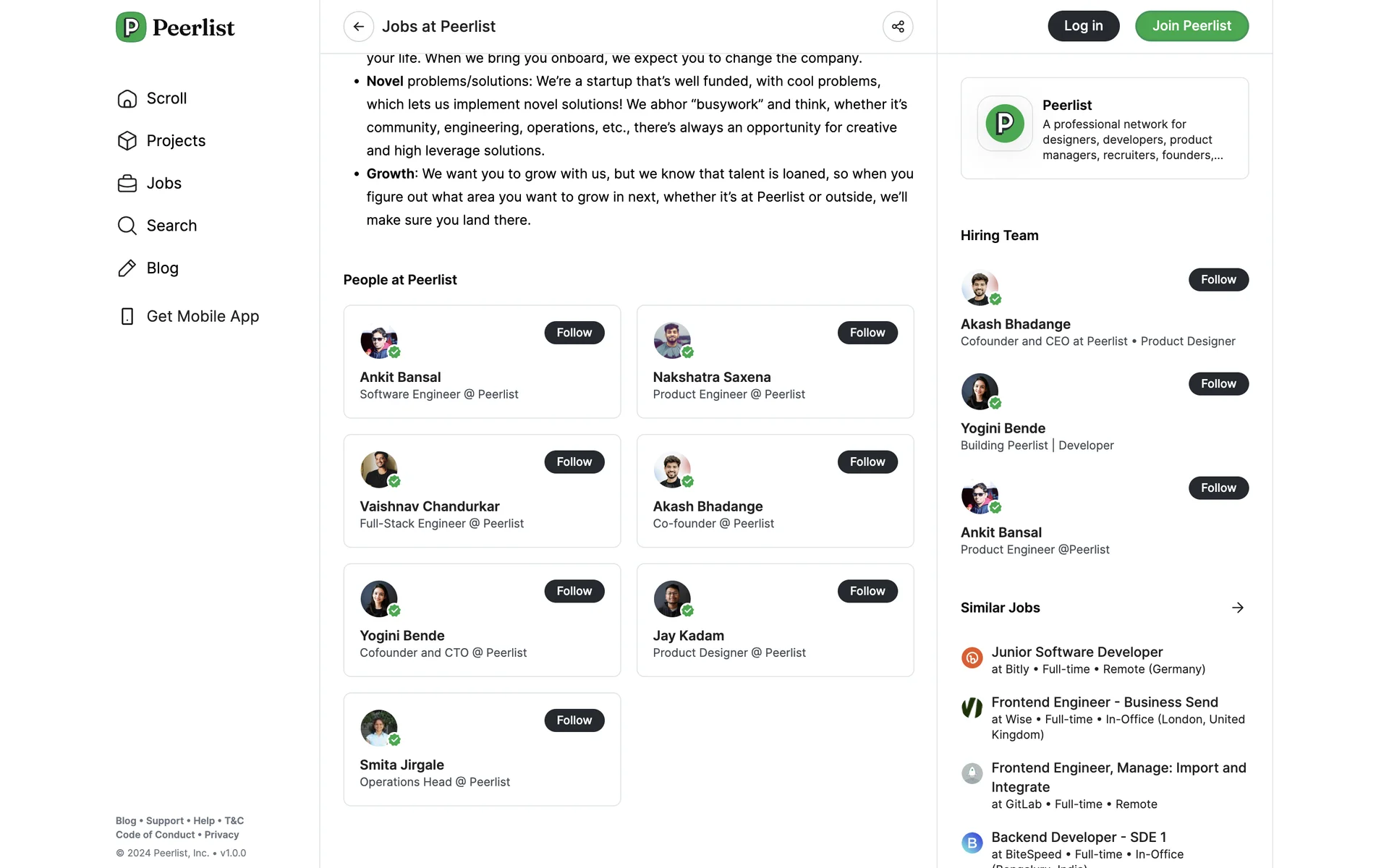
Task: Open the Peerlist company card
Action: coord(1104,129)
